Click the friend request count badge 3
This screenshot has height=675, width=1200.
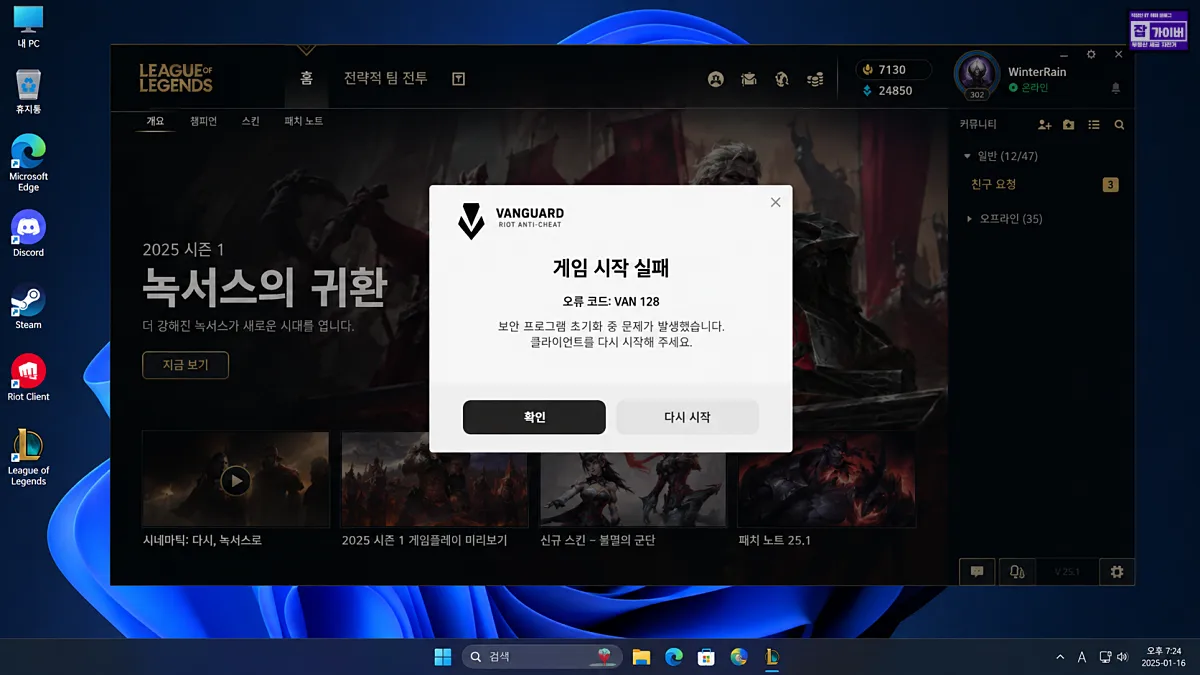[x=1110, y=185]
